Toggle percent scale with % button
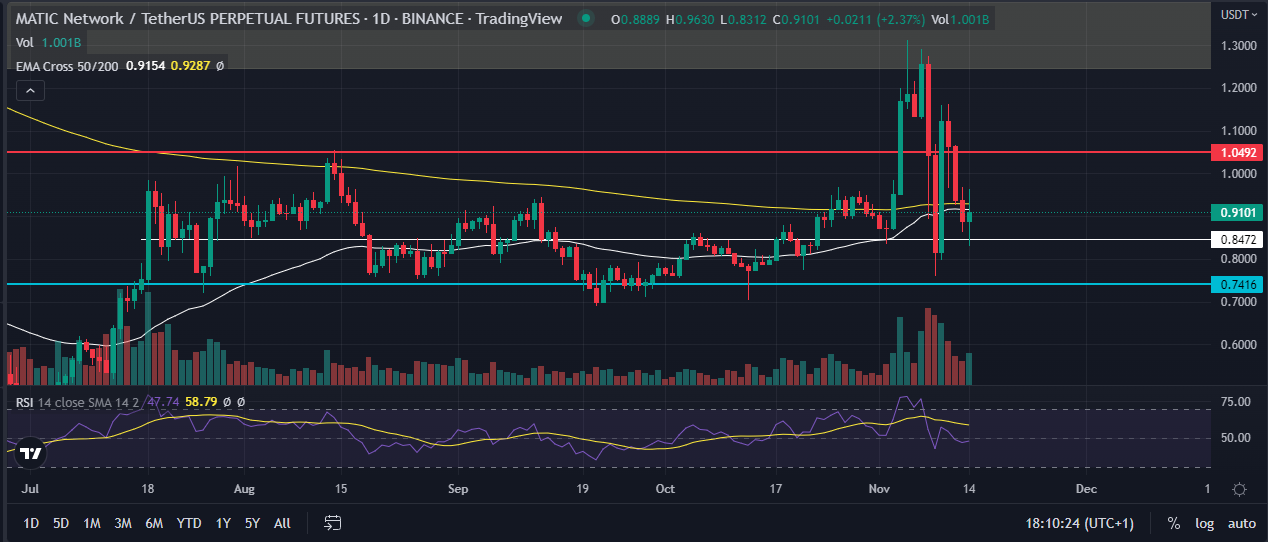Screen dimensions: 1268x542 1173,523
